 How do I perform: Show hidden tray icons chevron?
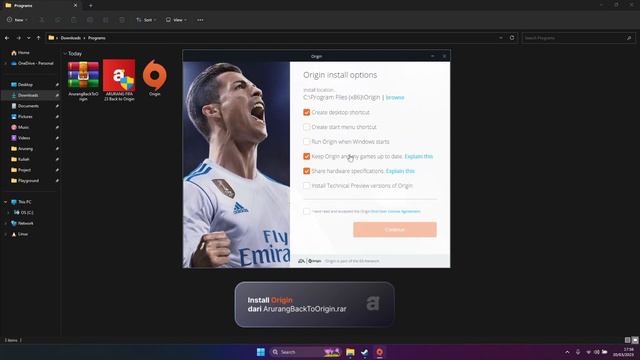567,352
